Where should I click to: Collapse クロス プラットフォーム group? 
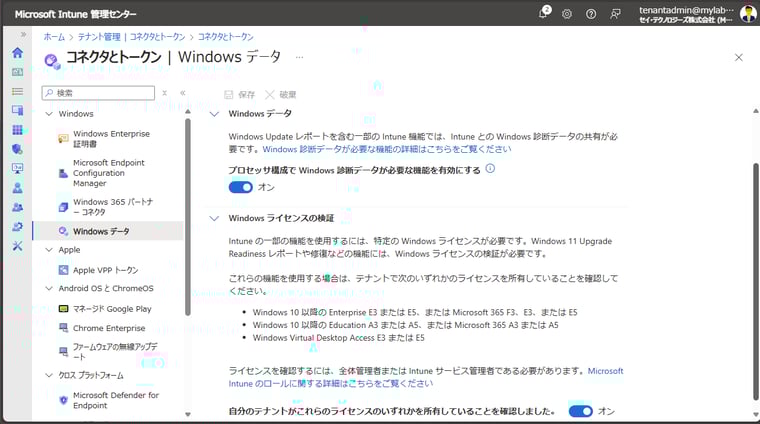click(49, 376)
